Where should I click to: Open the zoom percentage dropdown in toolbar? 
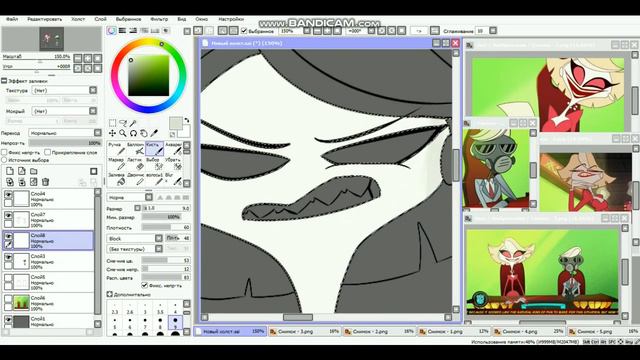tap(307, 31)
